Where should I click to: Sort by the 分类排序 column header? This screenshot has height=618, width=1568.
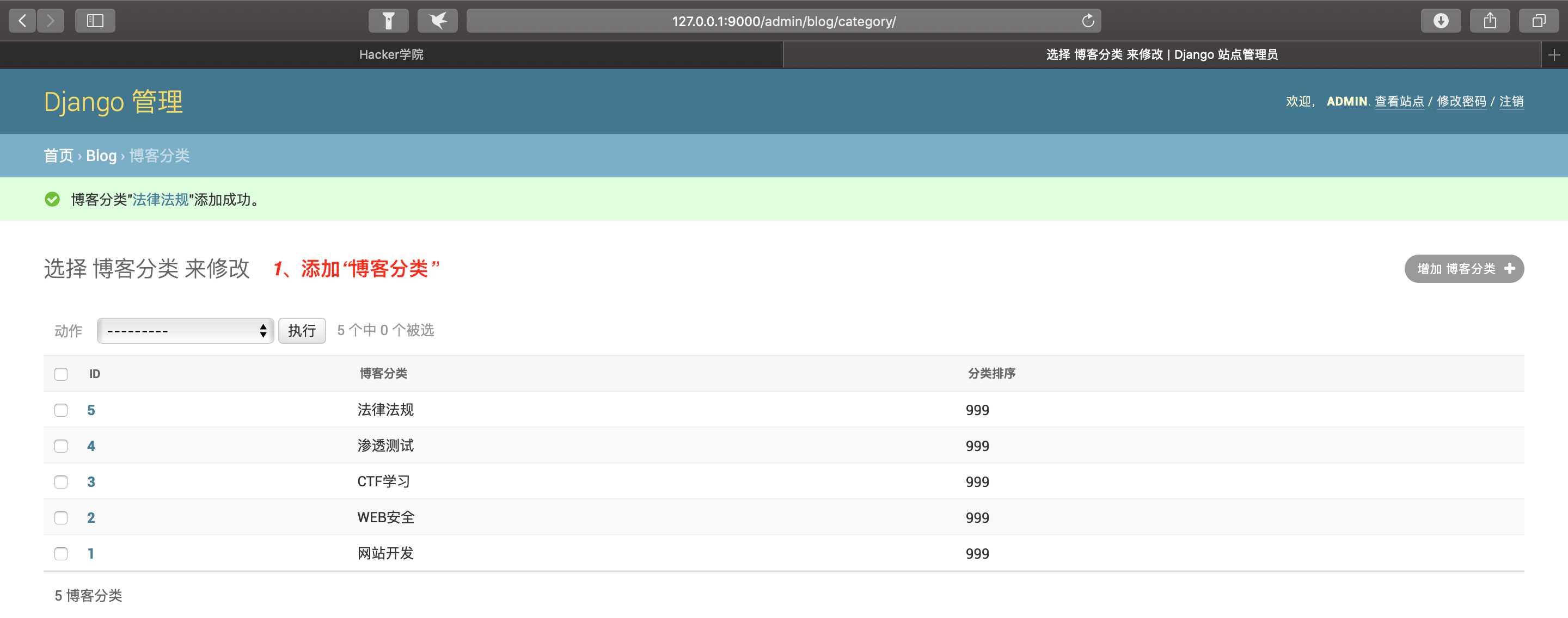pyautogui.click(x=991, y=374)
